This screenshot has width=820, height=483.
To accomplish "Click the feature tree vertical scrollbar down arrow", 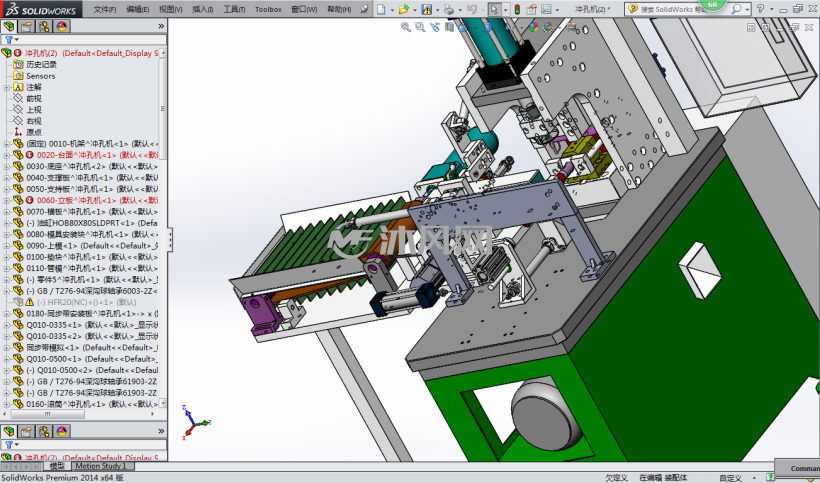I will pos(163,404).
